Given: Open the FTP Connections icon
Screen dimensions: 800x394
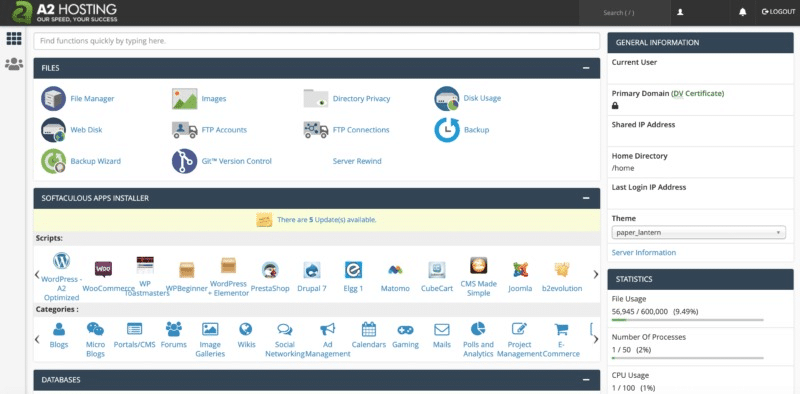Looking at the screenshot, I should 316,130.
